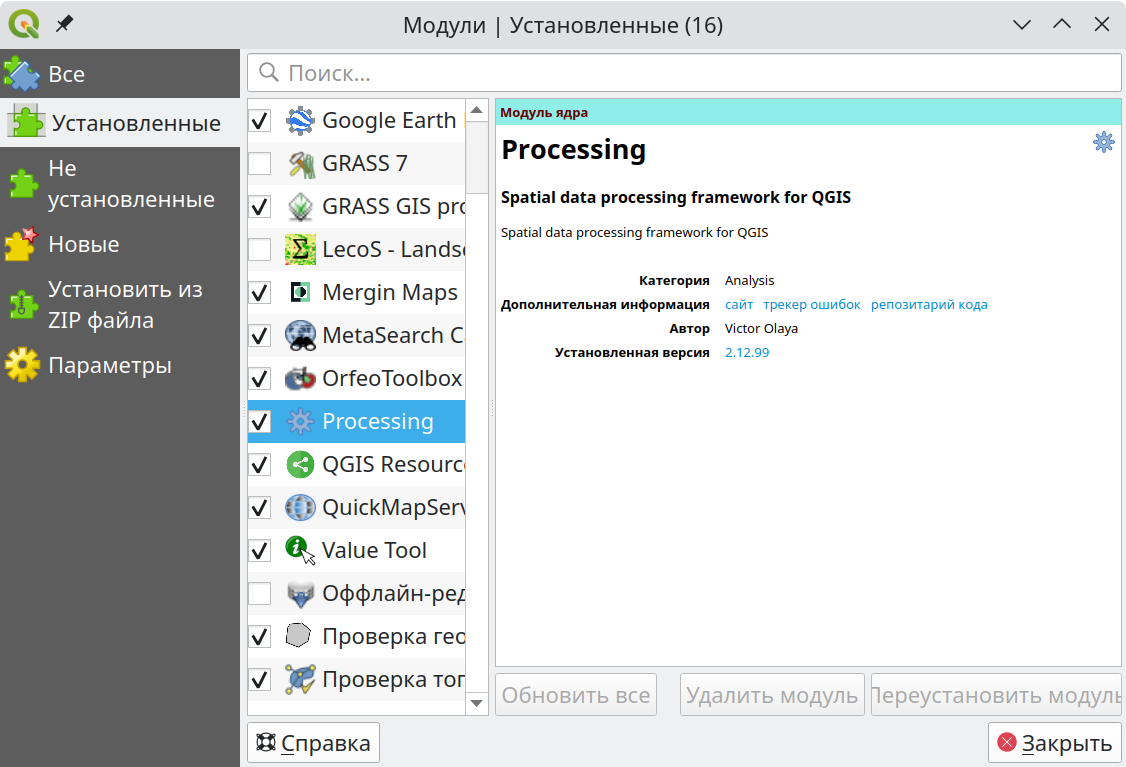Click the QGIS Resource sharing icon
The width and height of the screenshot is (1126, 767).
(300, 465)
